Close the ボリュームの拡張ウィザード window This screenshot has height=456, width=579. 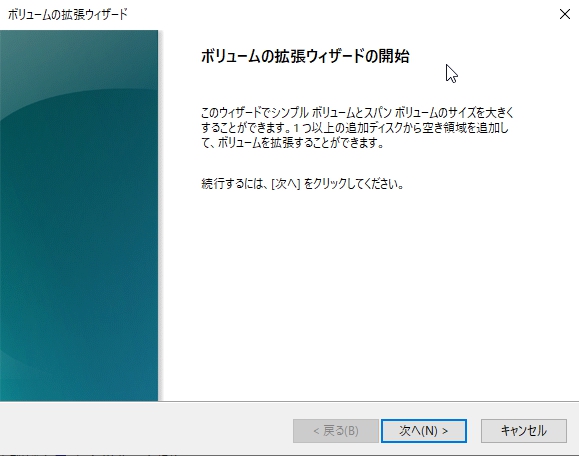[565, 14]
